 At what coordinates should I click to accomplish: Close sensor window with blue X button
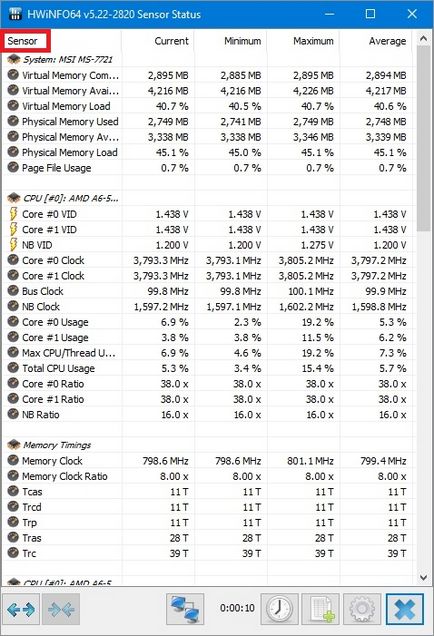405,609
